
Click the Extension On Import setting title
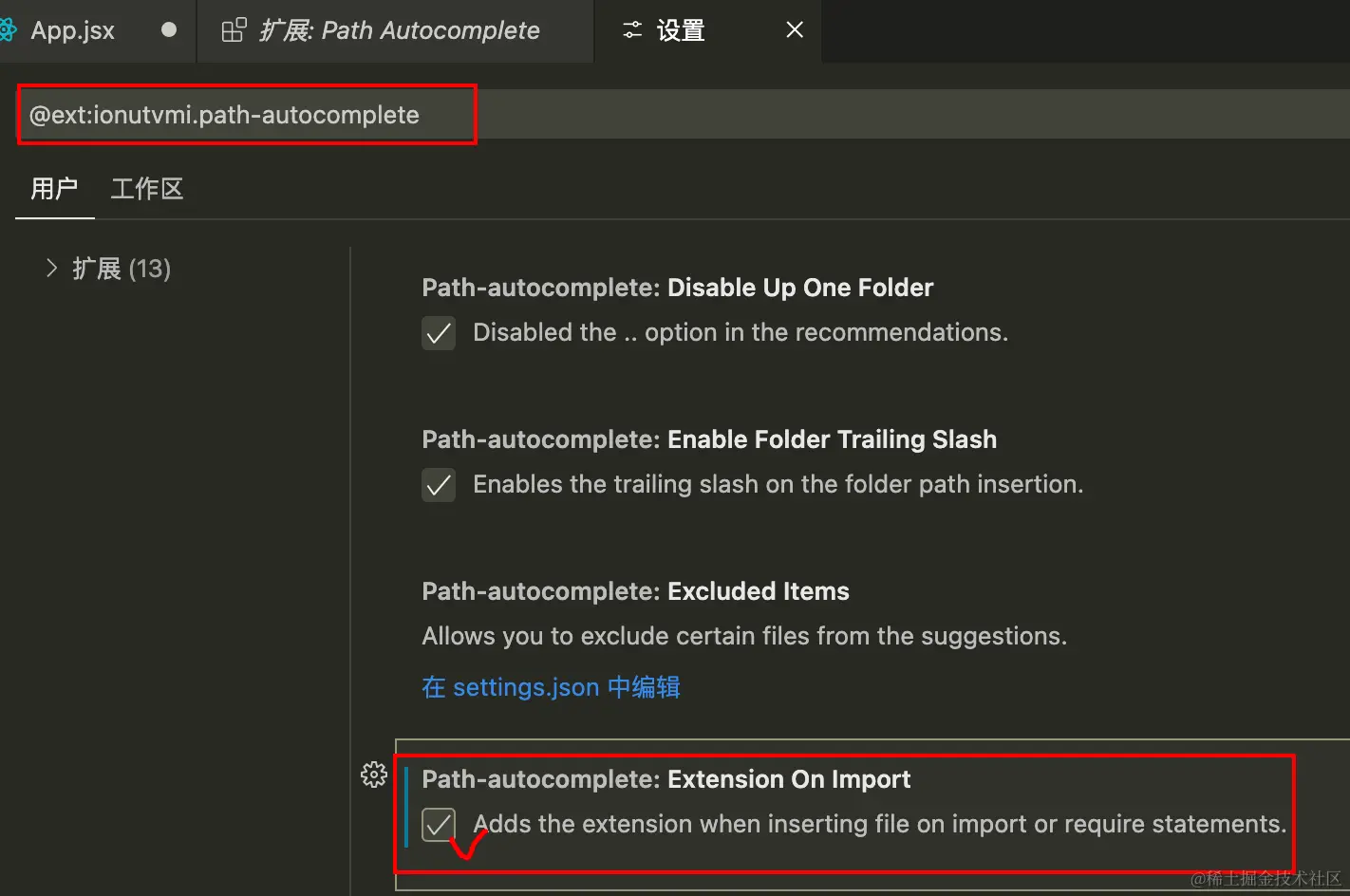(x=666, y=779)
